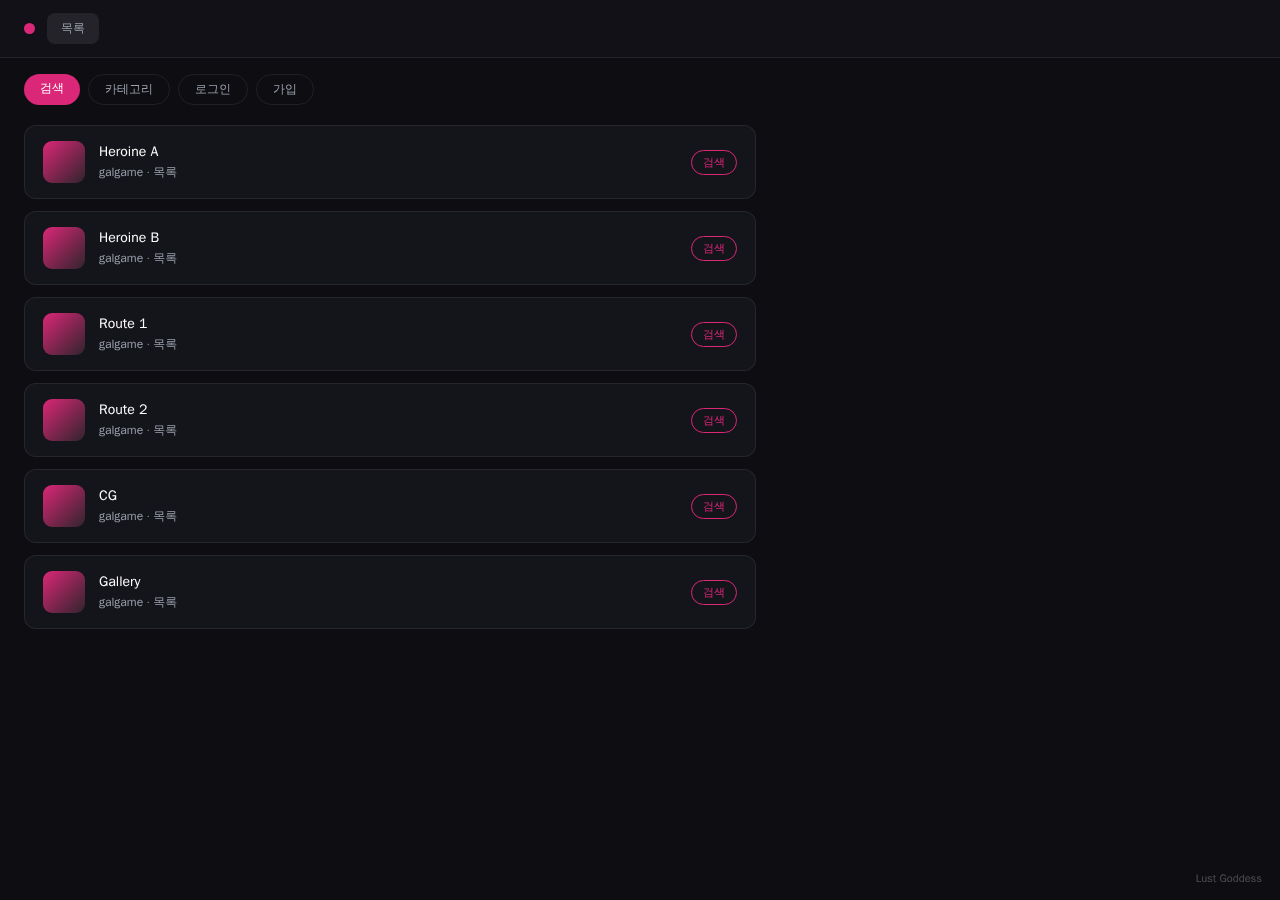1280x900 pixels.
Task: Click the pink dot logo icon
Action: [x=29, y=28]
